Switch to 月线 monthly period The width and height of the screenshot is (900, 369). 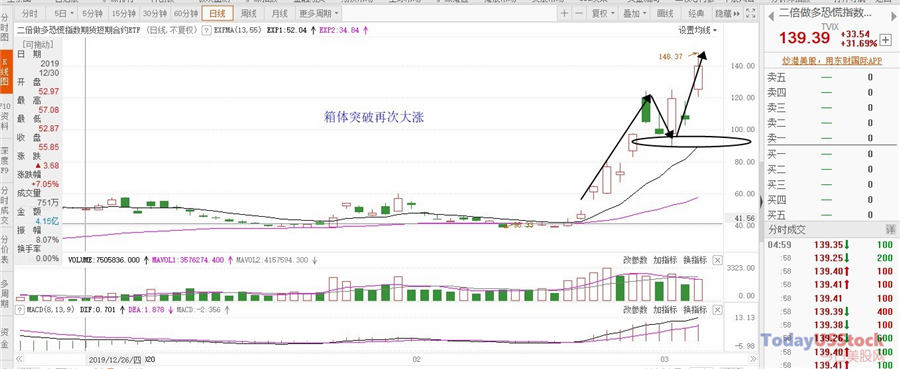280,13
